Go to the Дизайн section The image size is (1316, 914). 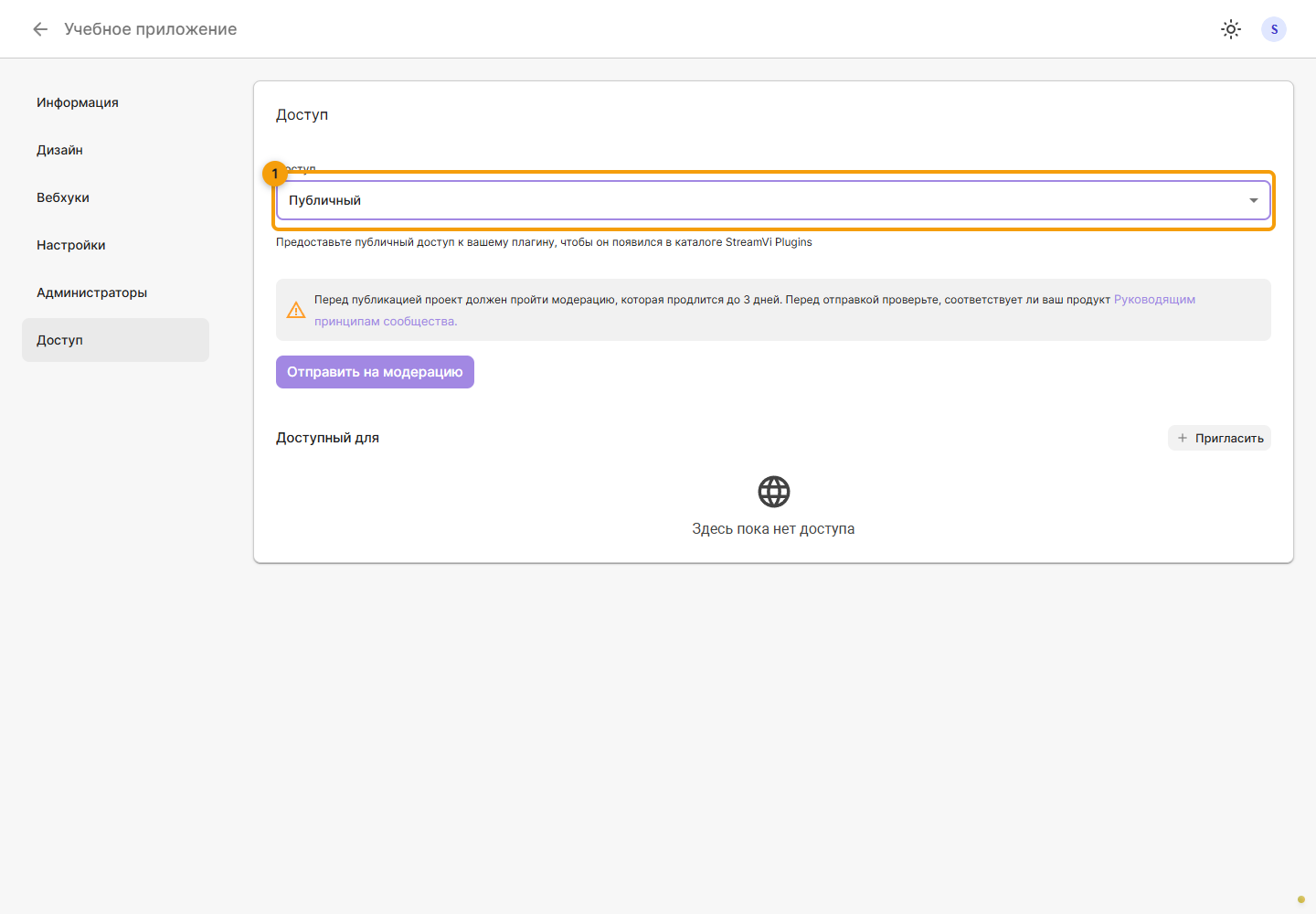(x=115, y=150)
